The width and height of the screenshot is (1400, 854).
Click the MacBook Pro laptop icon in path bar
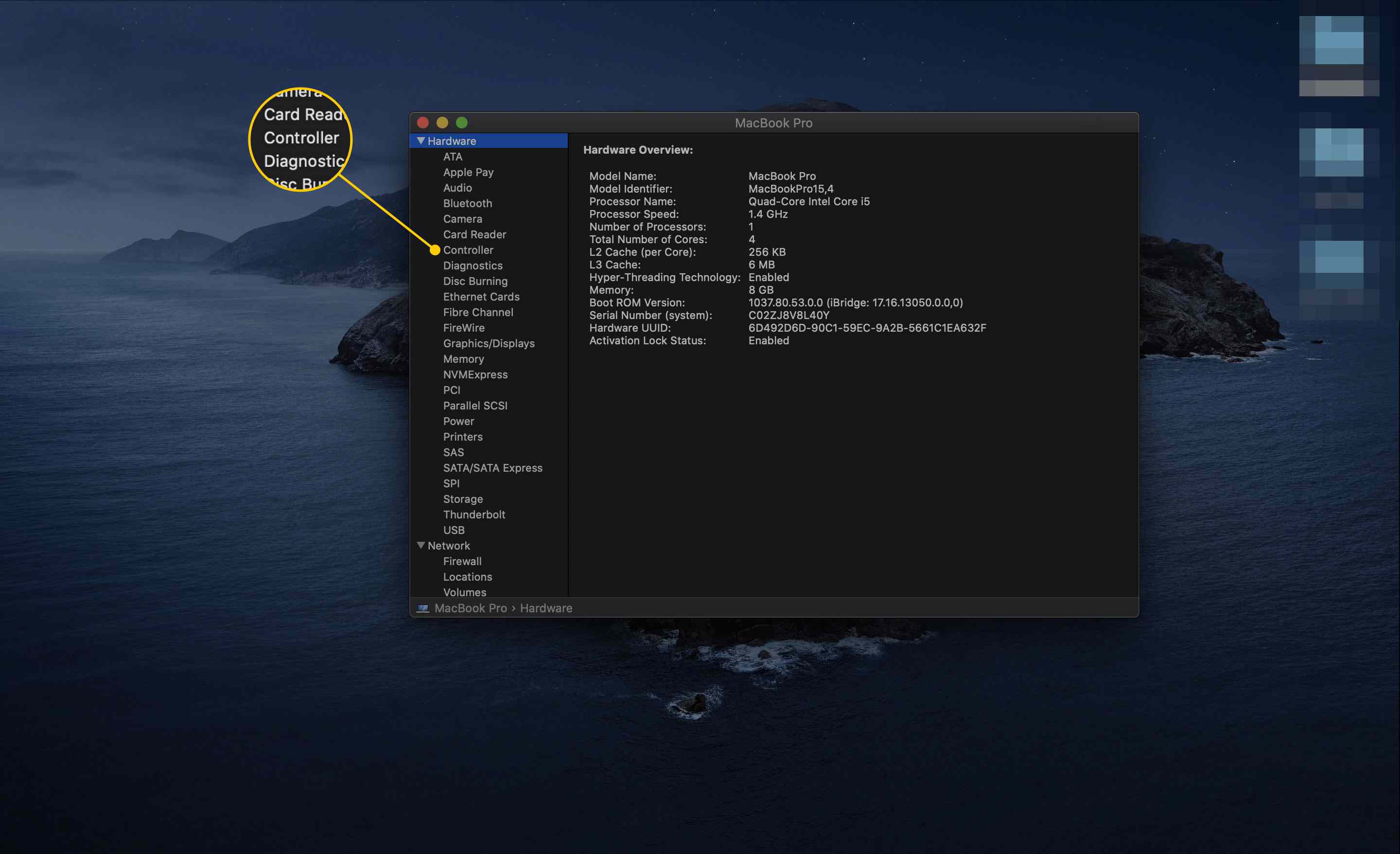click(x=423, y=608)
